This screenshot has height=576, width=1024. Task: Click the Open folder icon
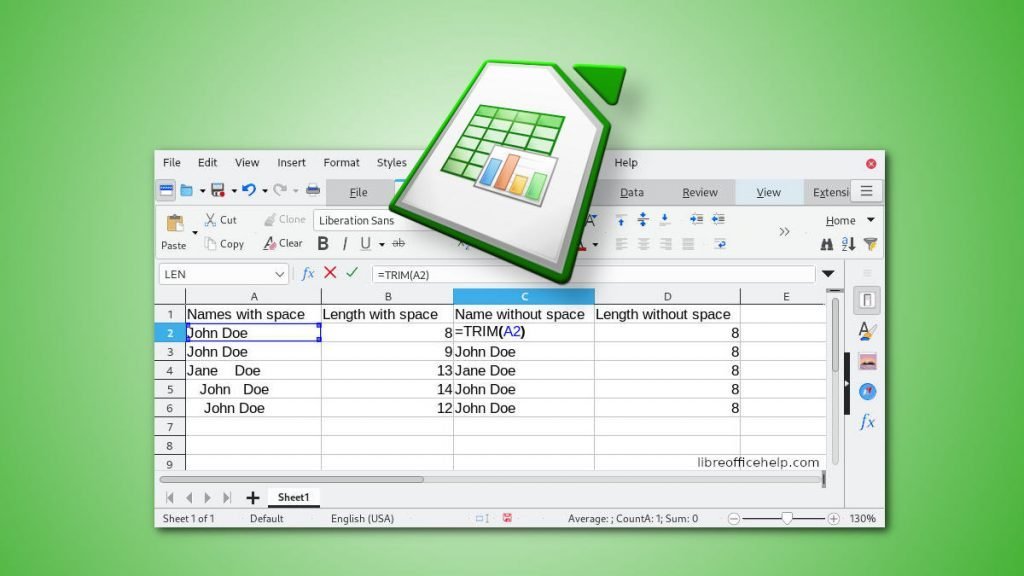187,191
